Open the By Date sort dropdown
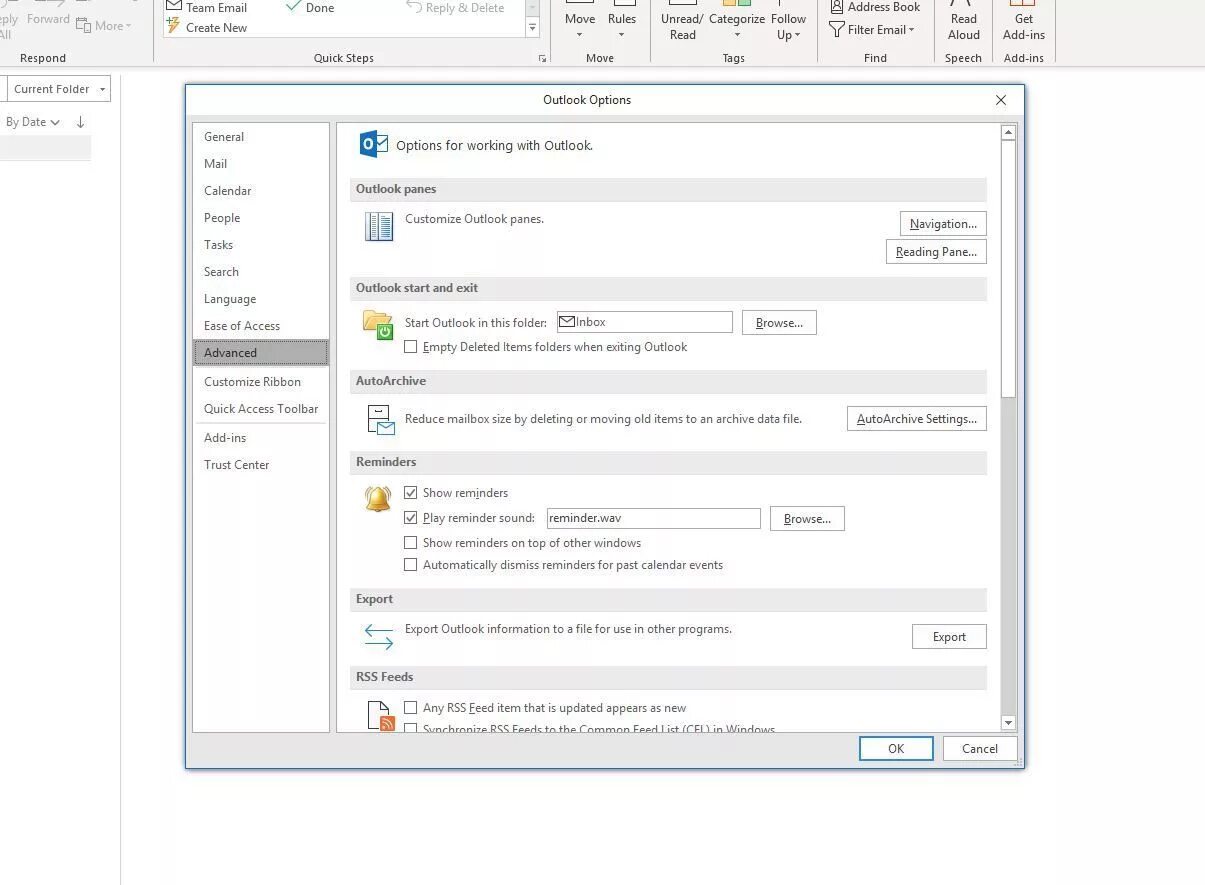This screenshot has width=1205, height=885. 33,122
